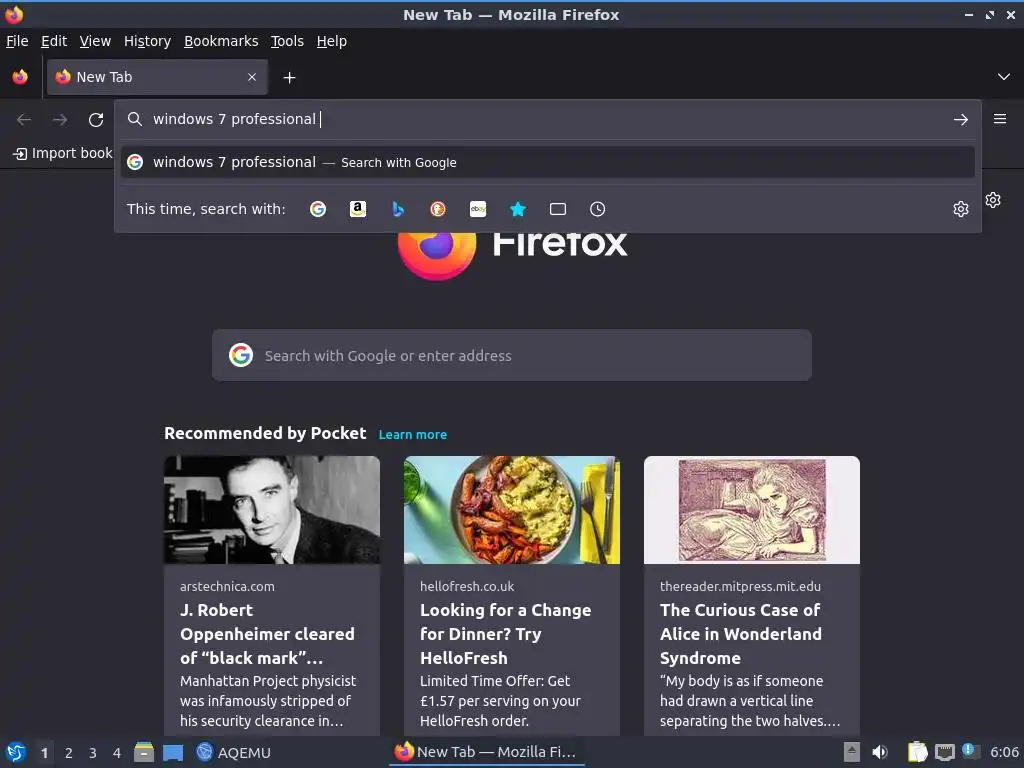1024x768 pixels.
Task: Search in bookmarks using the star icon
Action: [x=518, y=209]
